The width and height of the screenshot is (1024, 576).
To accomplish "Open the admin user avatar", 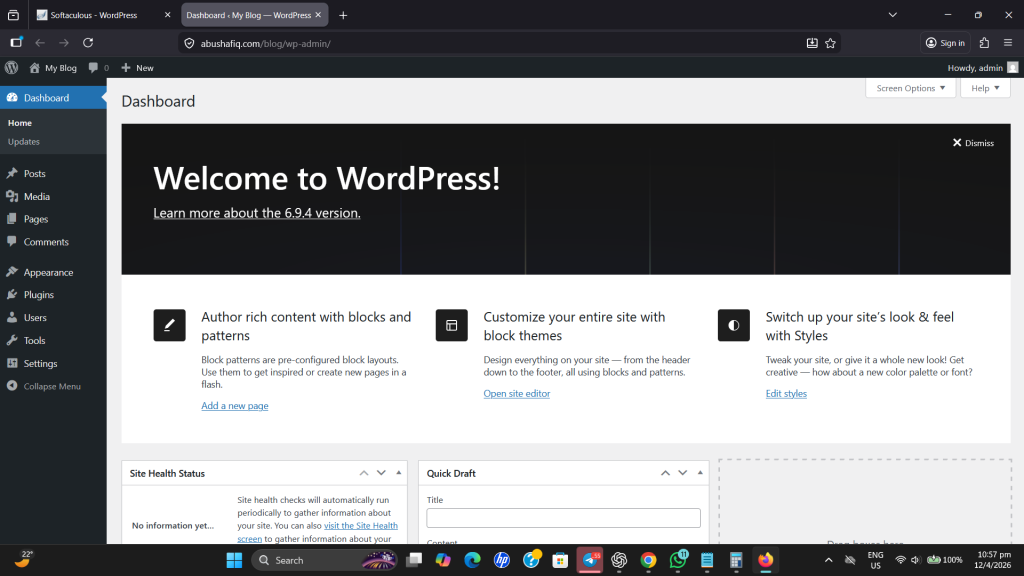I will point(1012,67).
